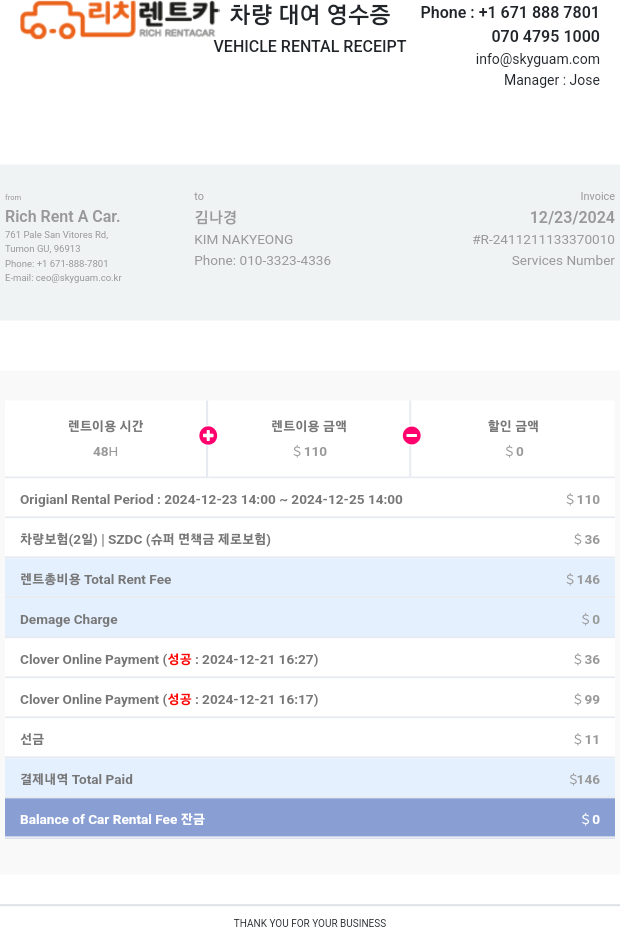Click the pink minus circle icon
Screen dimensions: 620x931
point(411,436)
